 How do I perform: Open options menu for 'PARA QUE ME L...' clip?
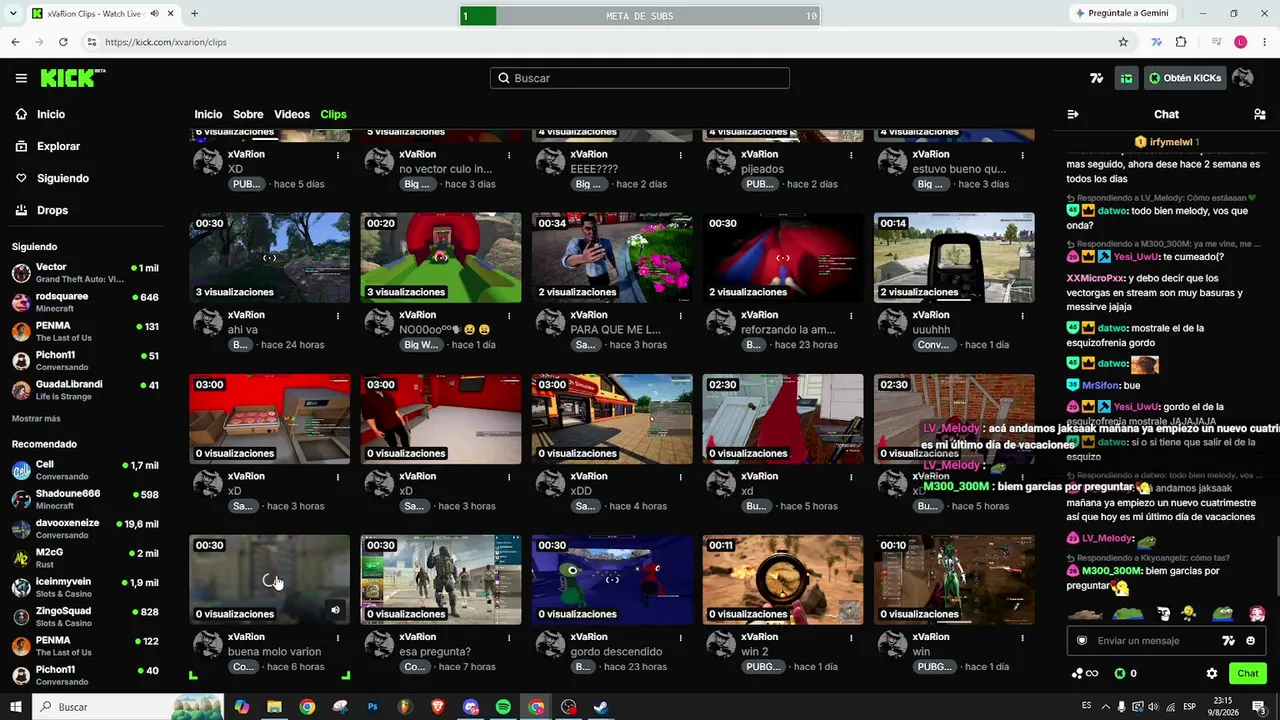680,316
